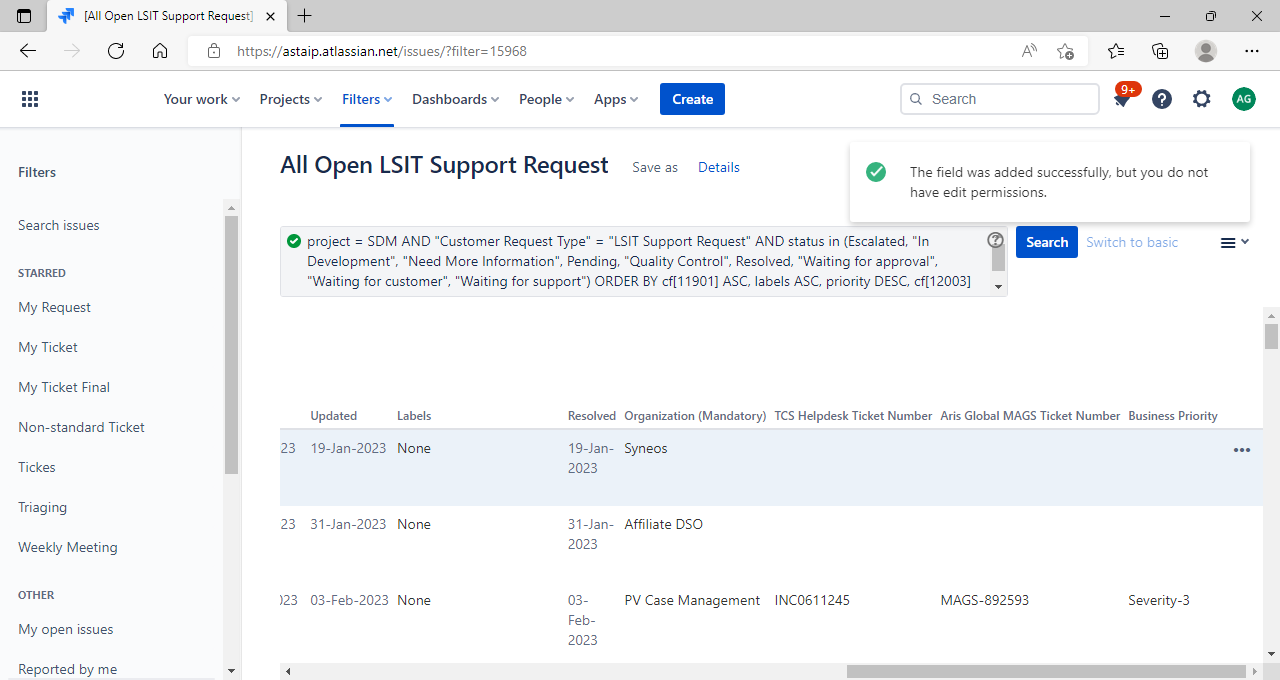1280x680 pixels.
Task: Click the Create button
Action: click(692, 99)
